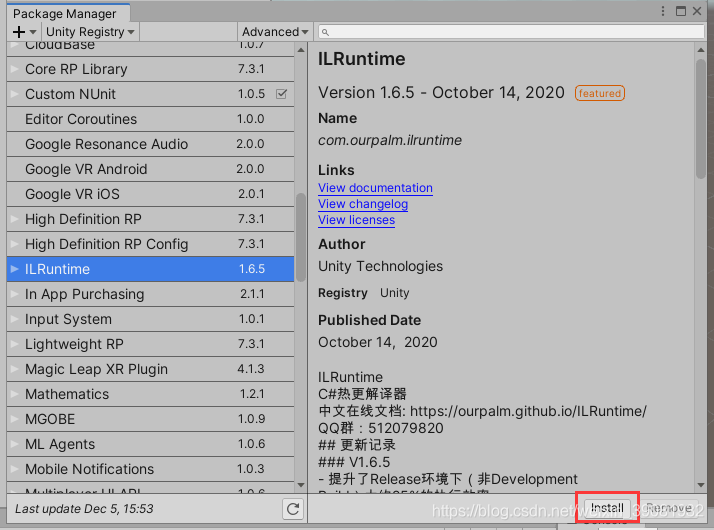The height and width of the screenshot is (530, 714).
Task: Click package list scrollbar down arrow
Action: [x=301, y=485]
